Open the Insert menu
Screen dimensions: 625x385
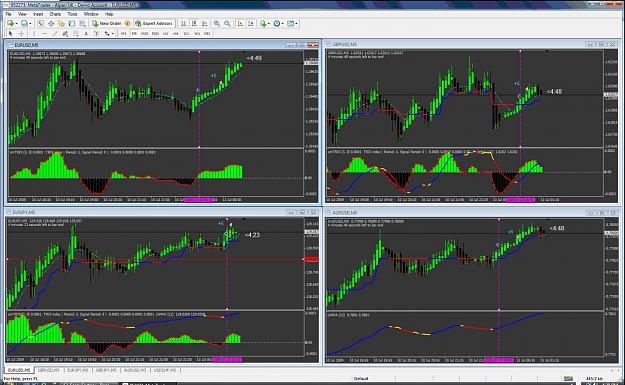tap(38, 14)
